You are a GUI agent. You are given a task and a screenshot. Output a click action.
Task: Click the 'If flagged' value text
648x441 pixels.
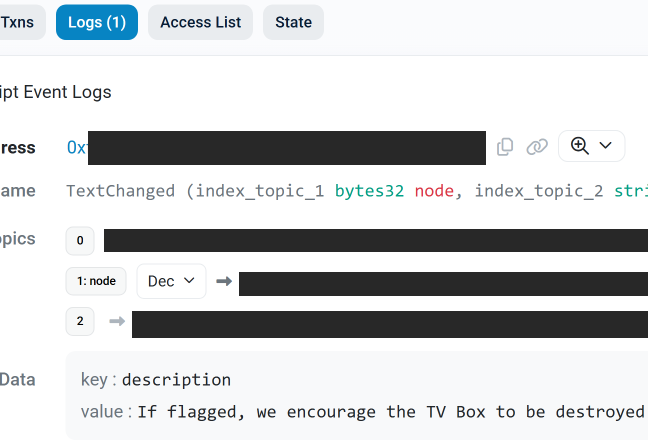[390, 412]
